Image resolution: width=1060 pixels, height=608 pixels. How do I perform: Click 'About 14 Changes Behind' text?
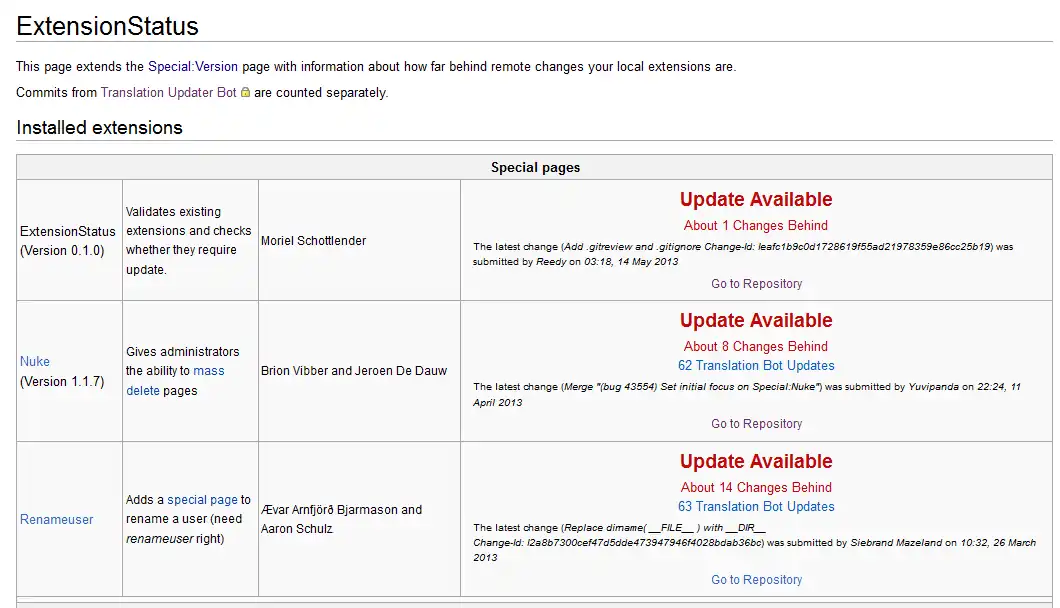point(756,488)
